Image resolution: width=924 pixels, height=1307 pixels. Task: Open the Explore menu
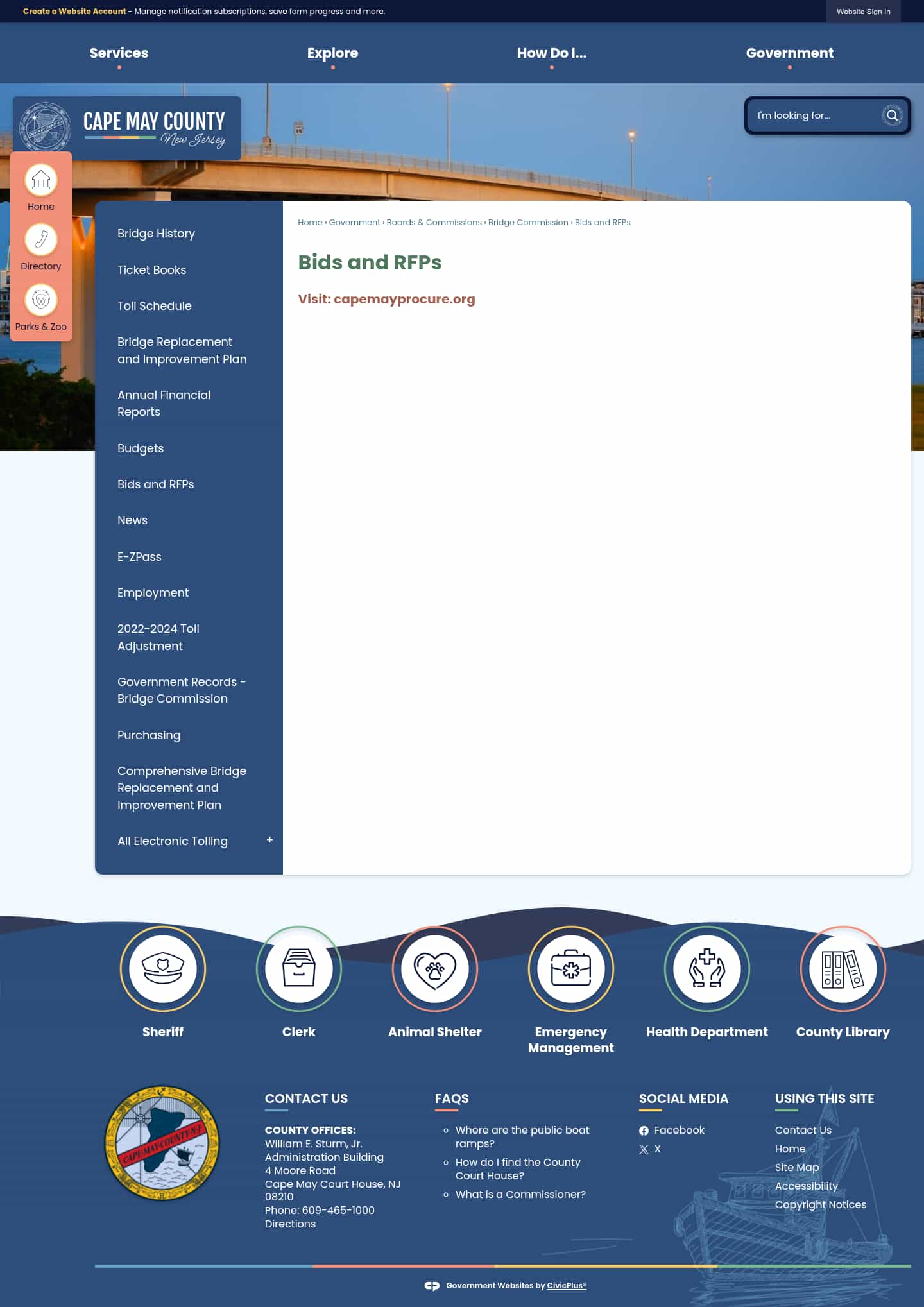click(332, 53)
